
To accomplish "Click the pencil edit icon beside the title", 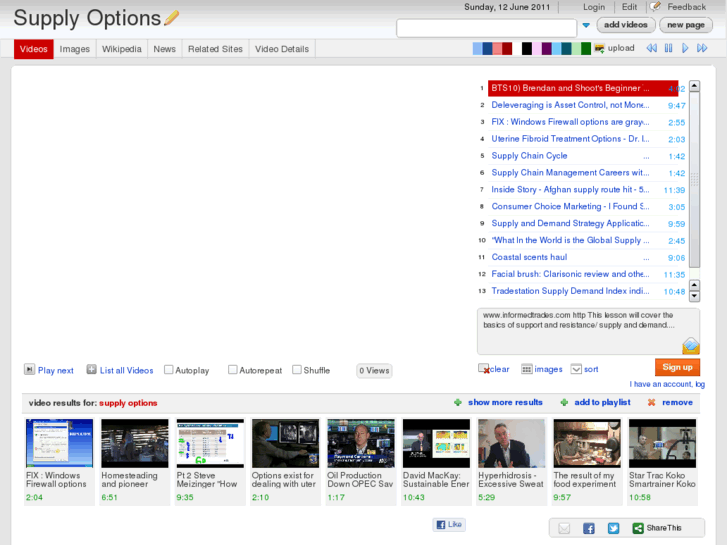I will (172, 18).
